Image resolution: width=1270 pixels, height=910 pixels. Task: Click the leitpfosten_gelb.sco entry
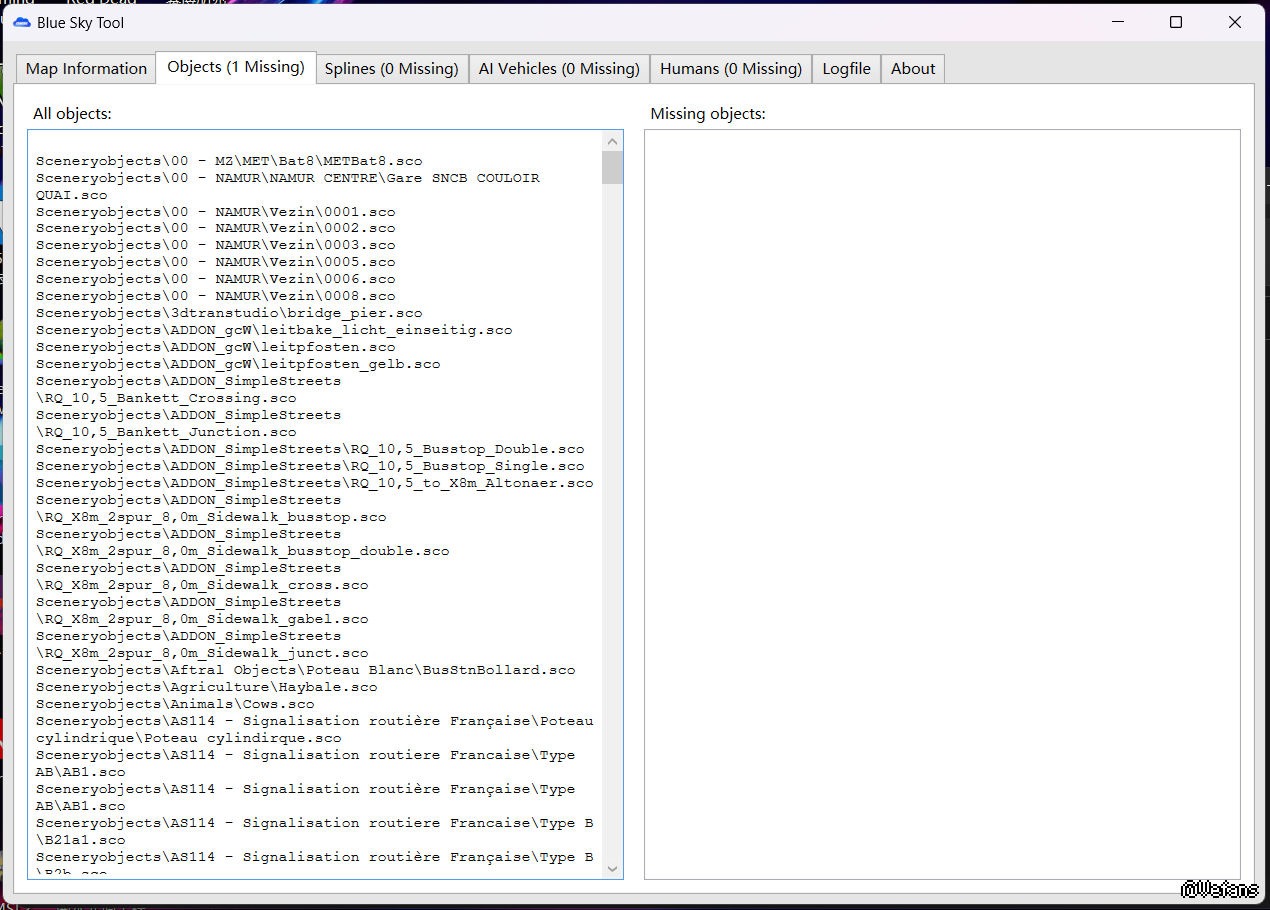click(x=238, y=365)
